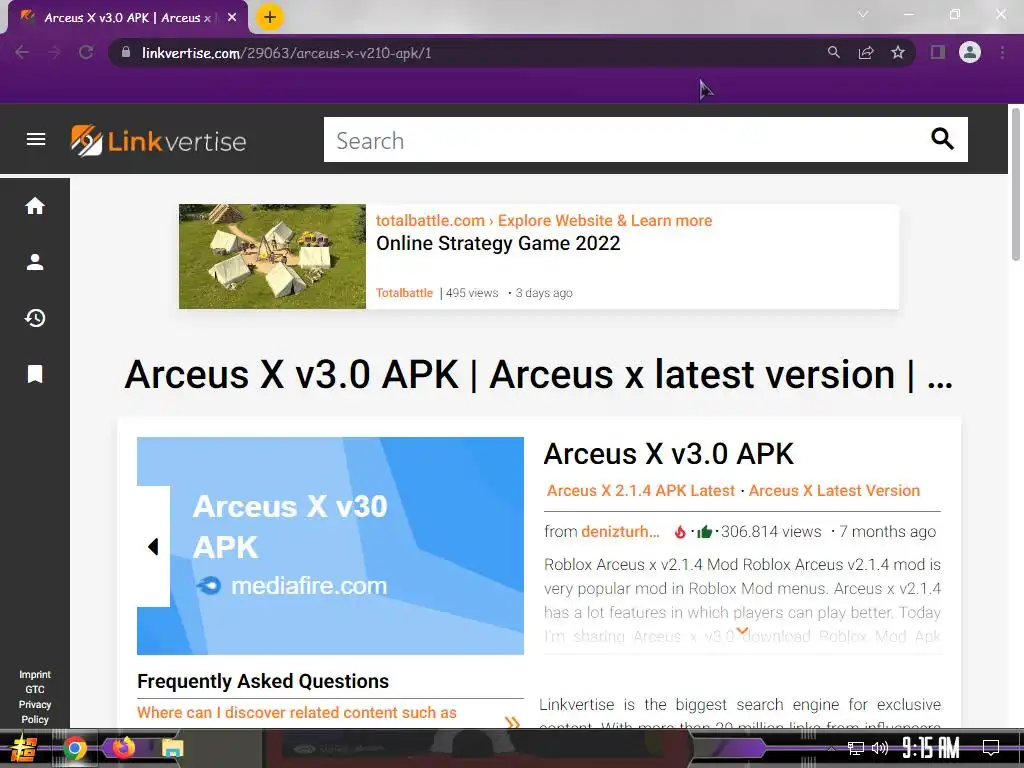Open the profile icon in sidebar
The height and width of the screenshot is (768, 1024).
[x=35, y=262]
